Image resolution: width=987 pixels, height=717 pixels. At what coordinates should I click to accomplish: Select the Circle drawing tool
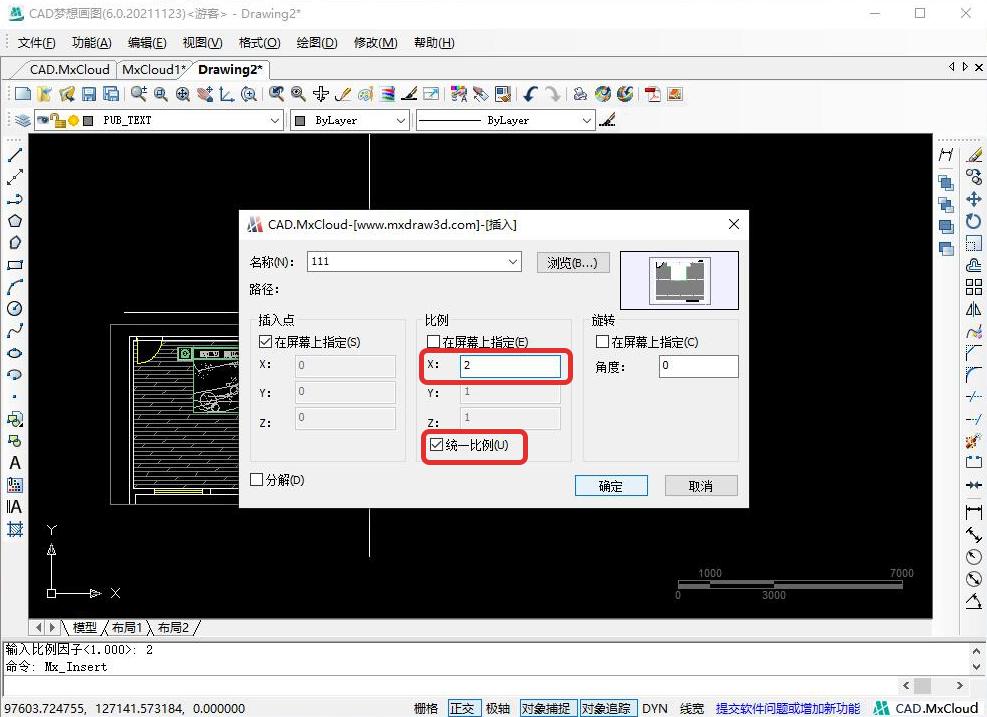pos(15,309)
